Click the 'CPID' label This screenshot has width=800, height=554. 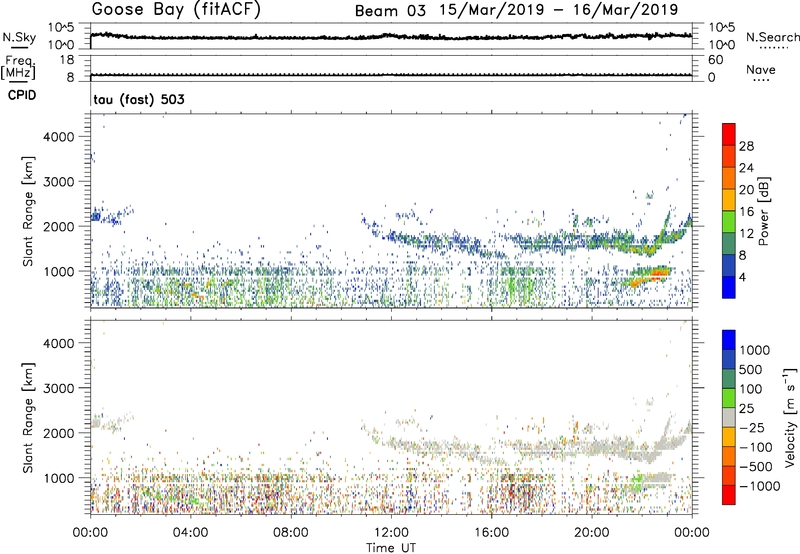coord(22,95)
